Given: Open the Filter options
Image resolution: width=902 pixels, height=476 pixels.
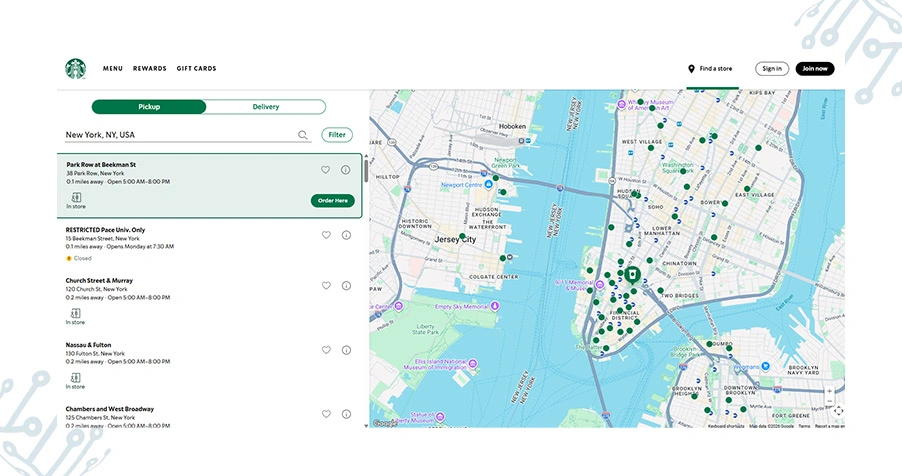Looking at the screenshot, I should [x=337, y=135].
